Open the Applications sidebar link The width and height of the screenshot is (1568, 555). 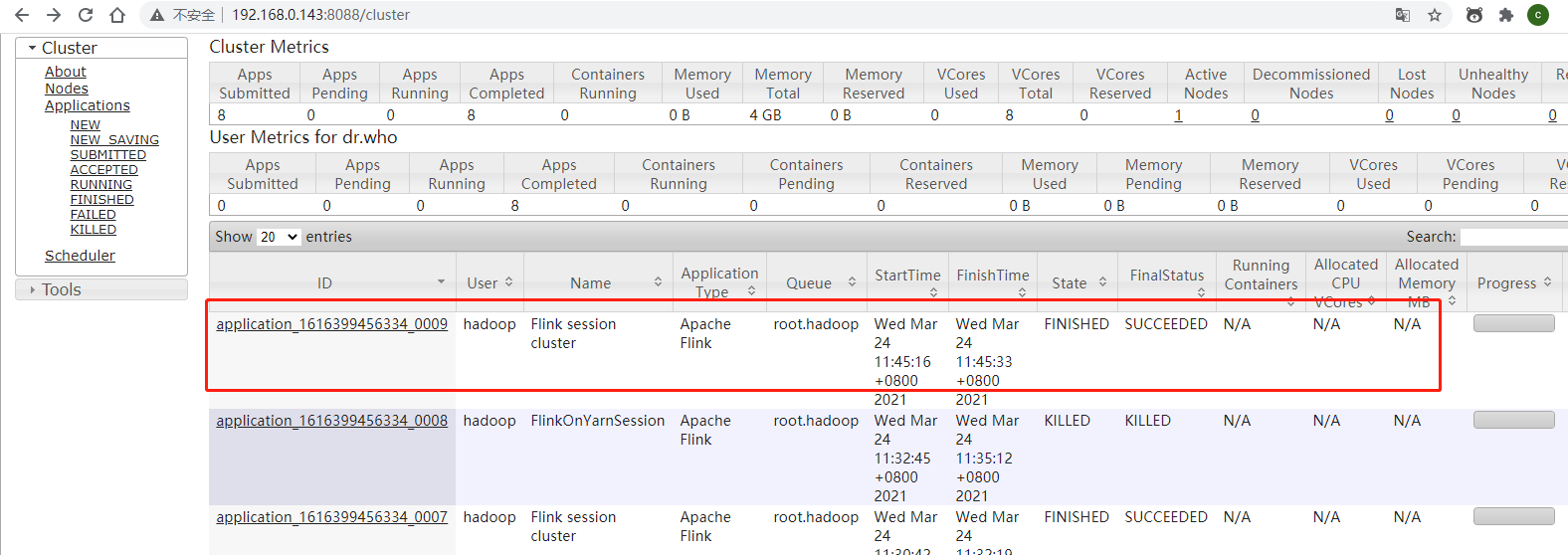tap(87, 105)
